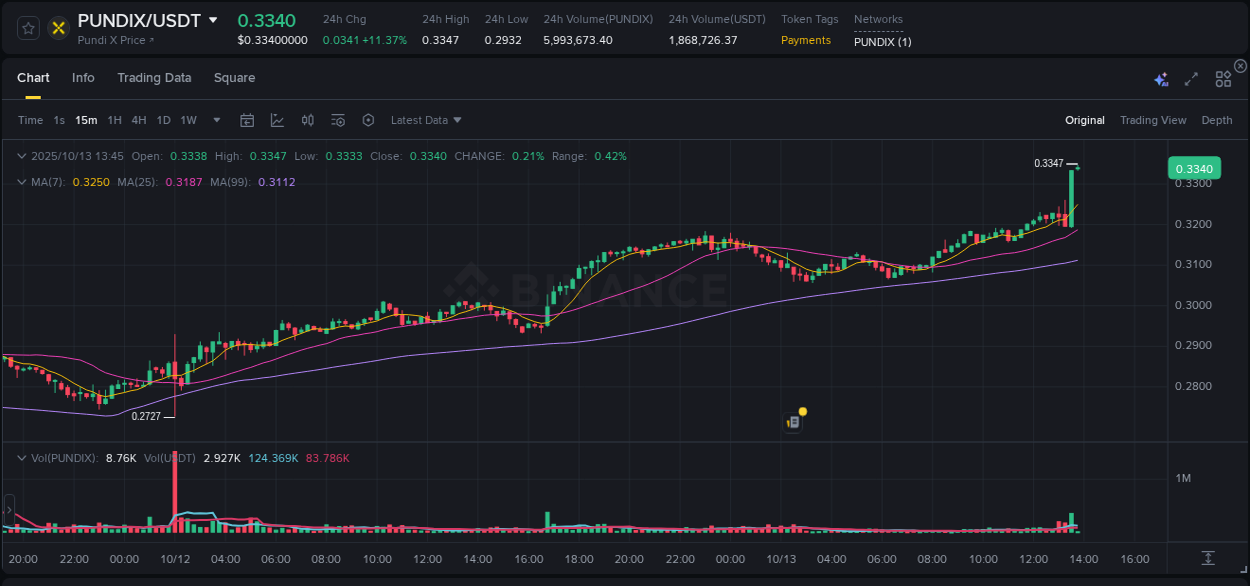Switch chart to Trading View mode
This screenshot has width=1250, height=586.
pyautogui.click(x=1153, y=119)
